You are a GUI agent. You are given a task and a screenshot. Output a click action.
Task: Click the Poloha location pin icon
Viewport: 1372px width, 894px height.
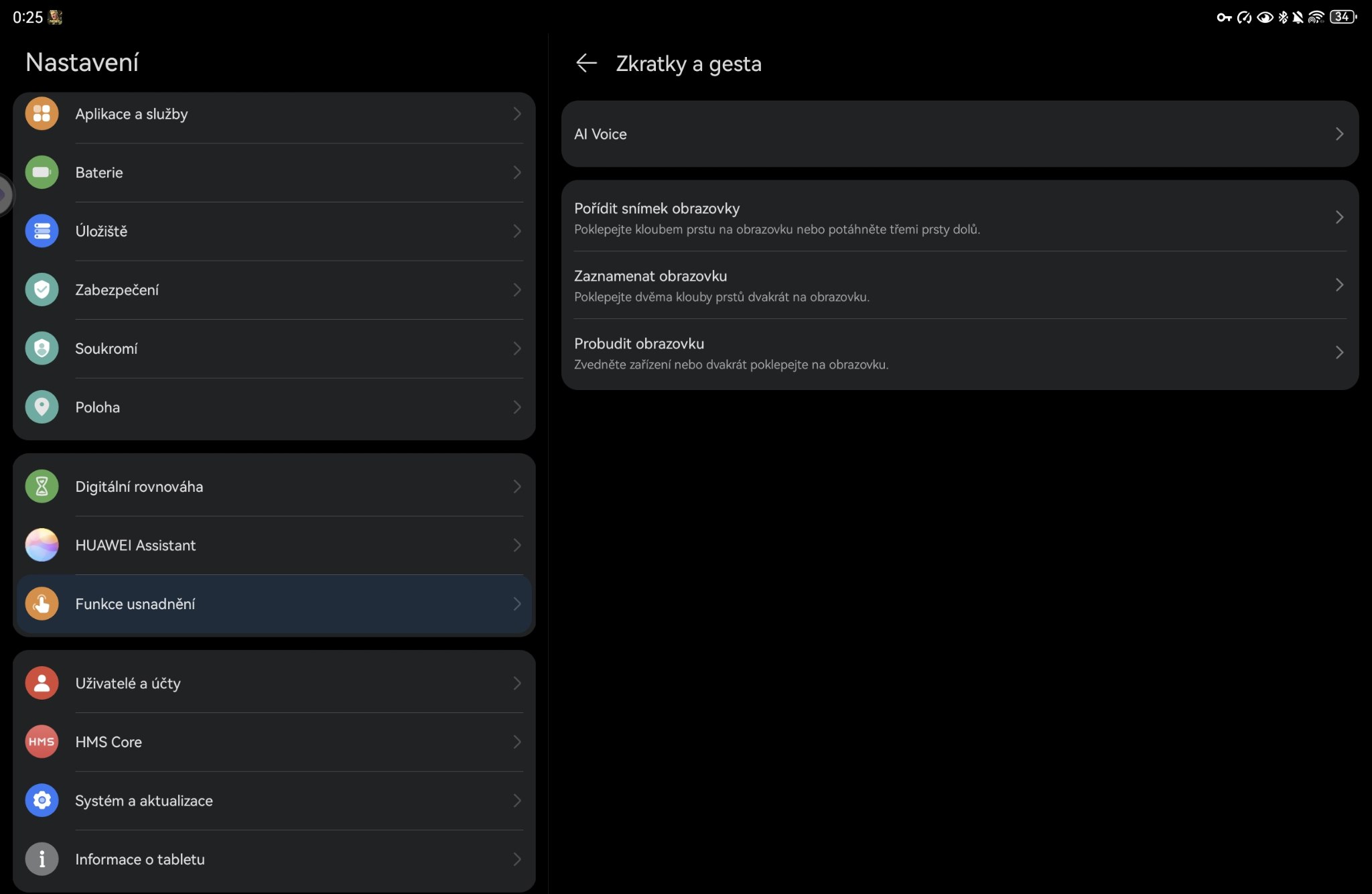point(42,407)
